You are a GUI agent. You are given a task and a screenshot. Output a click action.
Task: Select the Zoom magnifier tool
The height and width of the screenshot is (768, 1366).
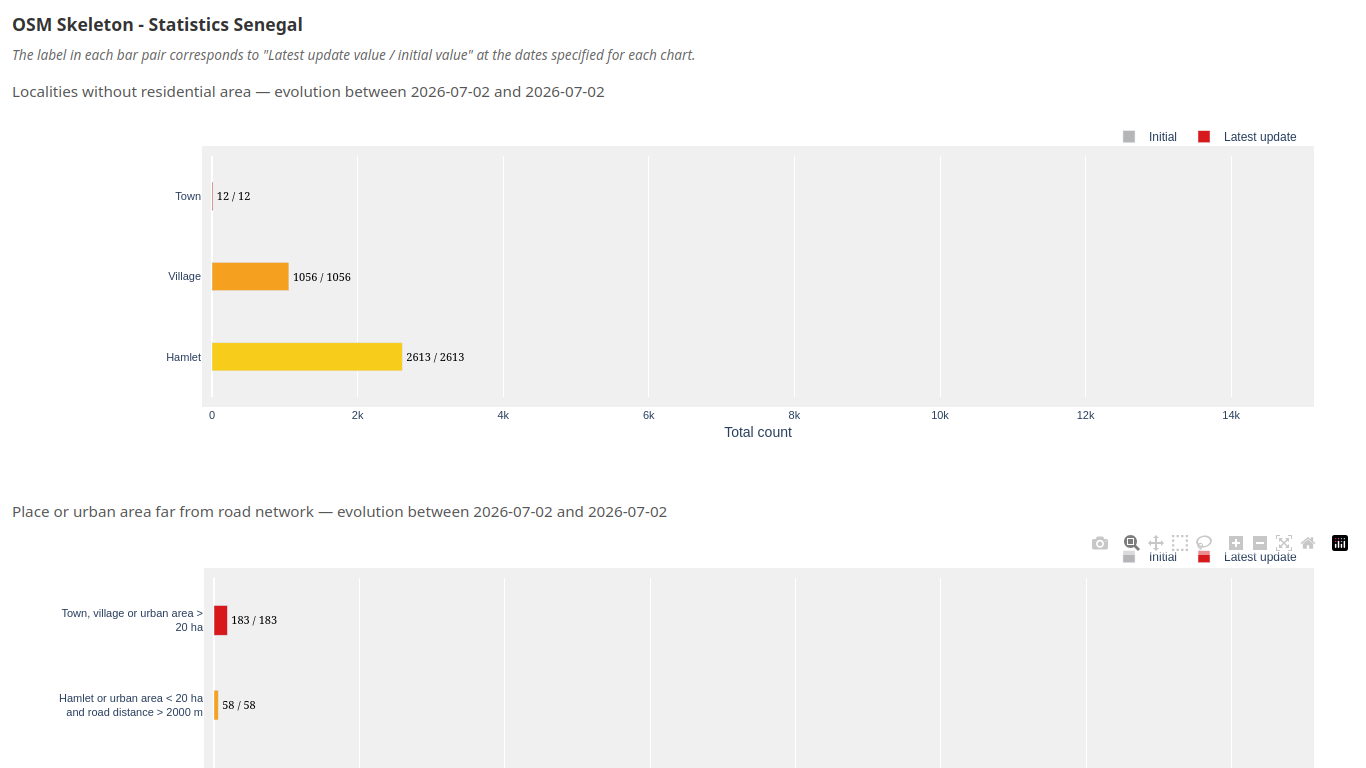(1132, 543)
